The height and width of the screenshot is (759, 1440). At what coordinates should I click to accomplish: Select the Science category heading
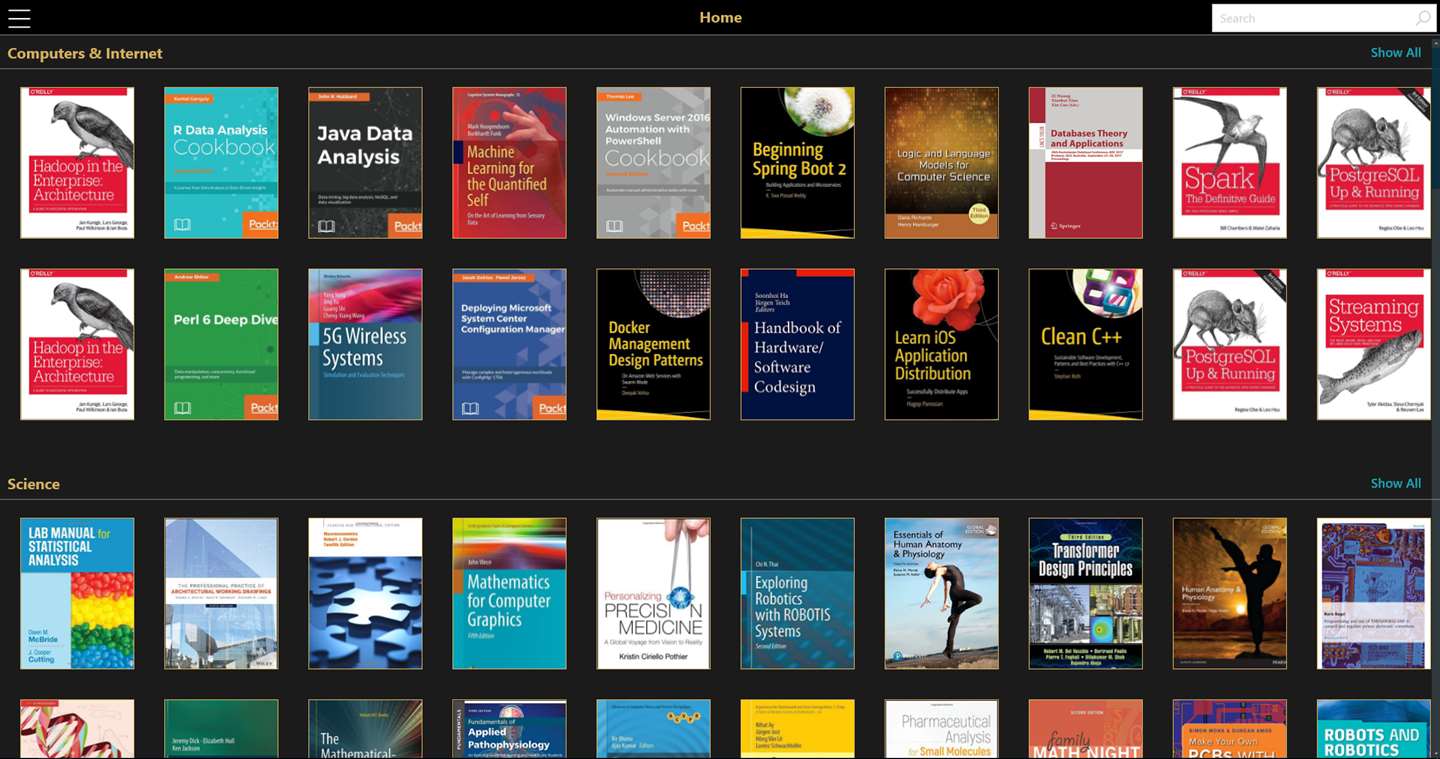tap(34, 484)
